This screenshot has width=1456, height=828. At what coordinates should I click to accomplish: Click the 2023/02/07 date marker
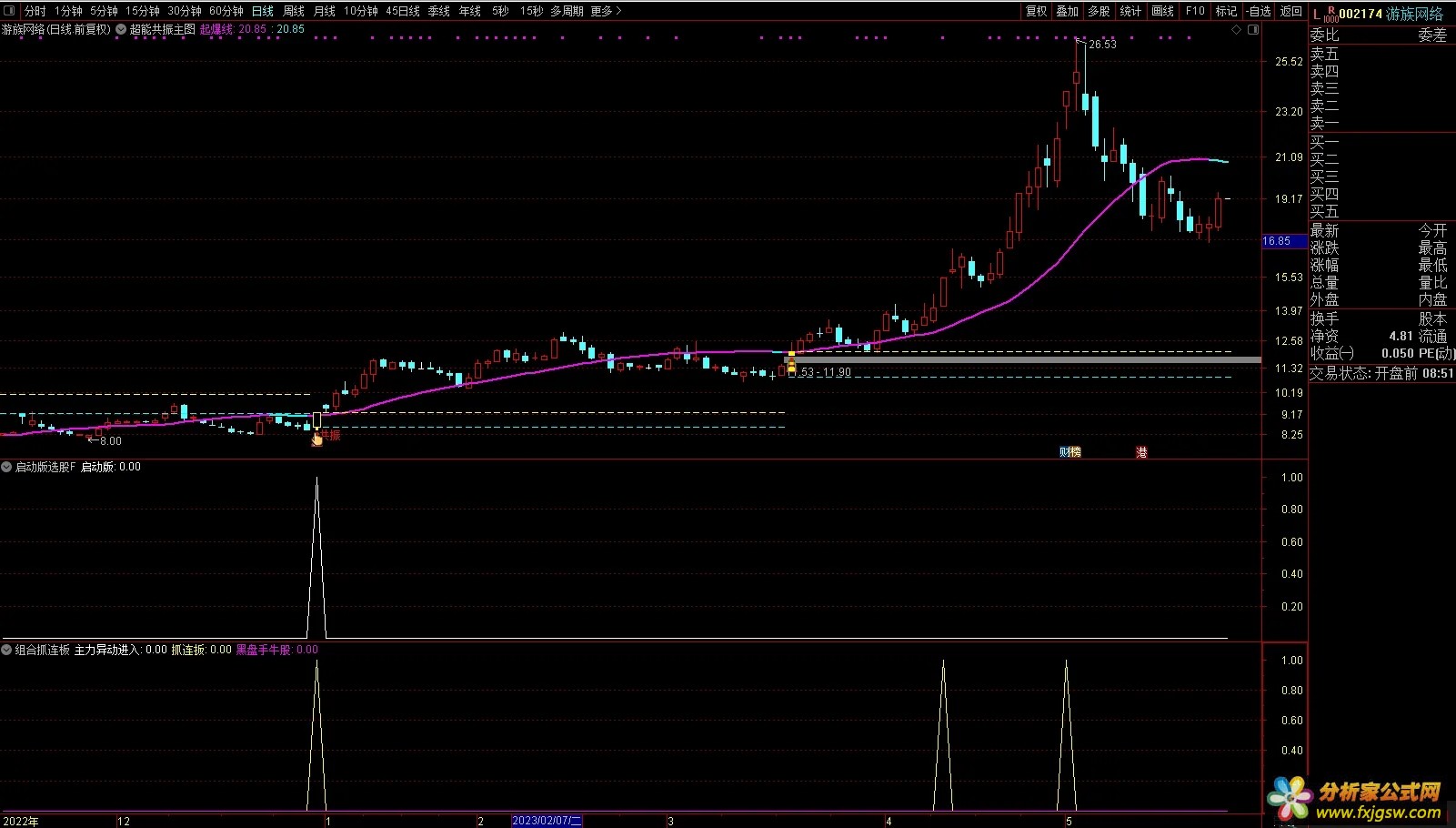click(x=547, y=821)
